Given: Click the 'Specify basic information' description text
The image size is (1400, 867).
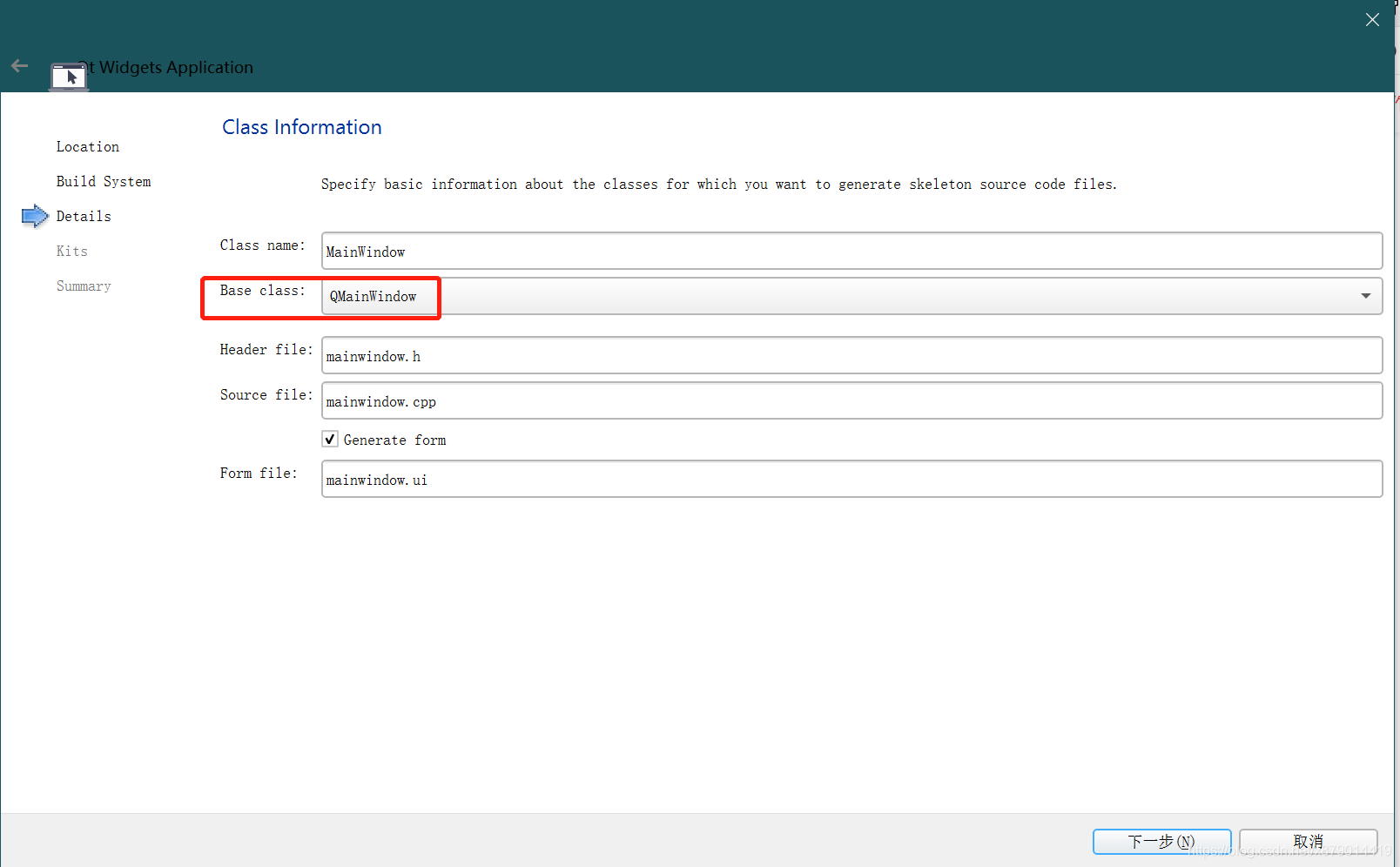Looking at the screenshot, I should (718, 184).
